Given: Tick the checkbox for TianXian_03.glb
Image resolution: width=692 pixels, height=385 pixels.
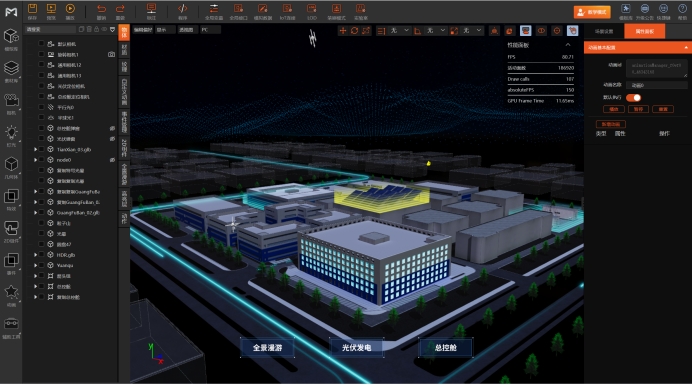Looking at the screenshot, I should 41,149.
